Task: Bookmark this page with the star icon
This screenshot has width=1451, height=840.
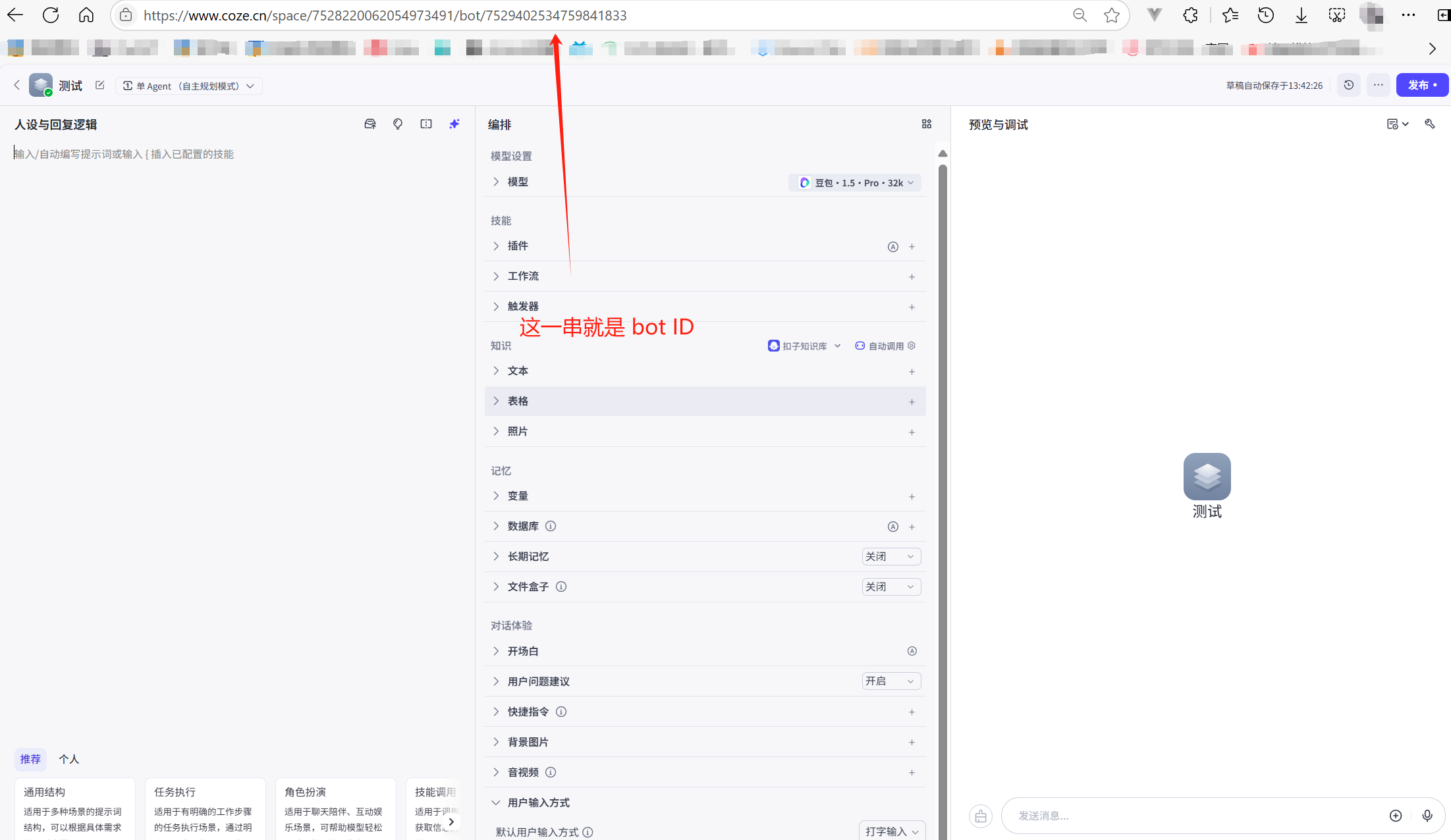Action: click(1112, 14)
